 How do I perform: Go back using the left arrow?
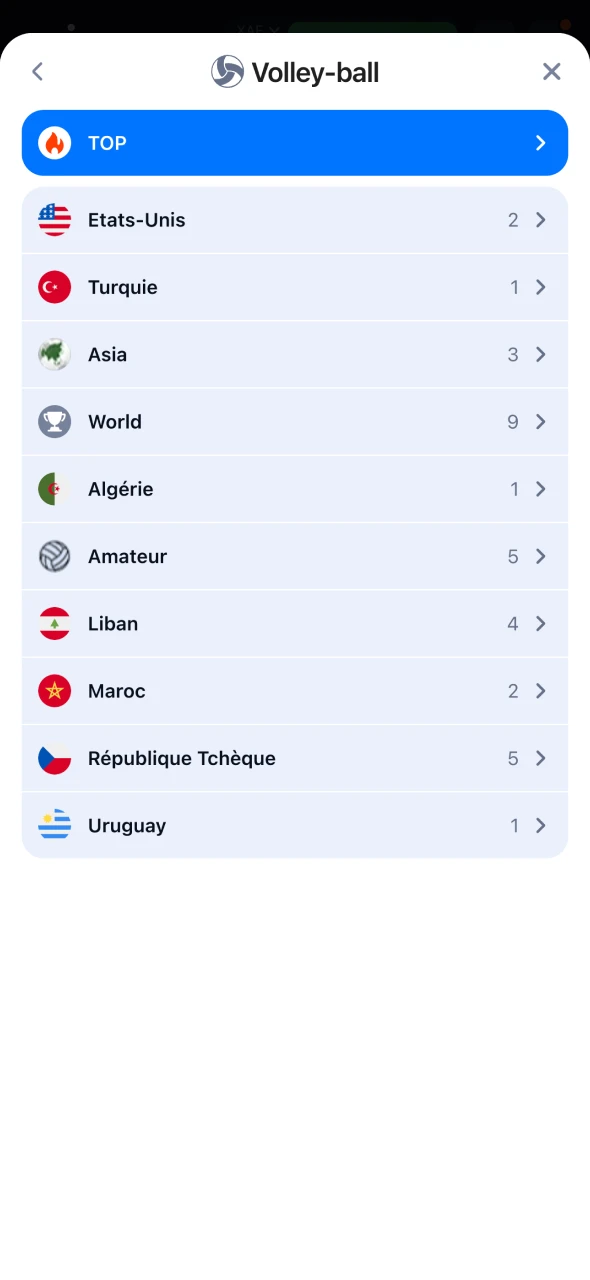coord(37,72)
